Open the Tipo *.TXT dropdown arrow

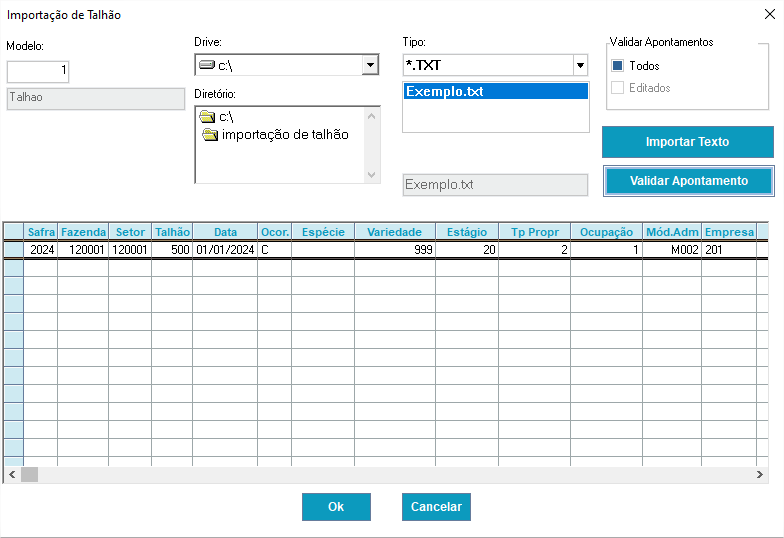(x=580, y=66)
